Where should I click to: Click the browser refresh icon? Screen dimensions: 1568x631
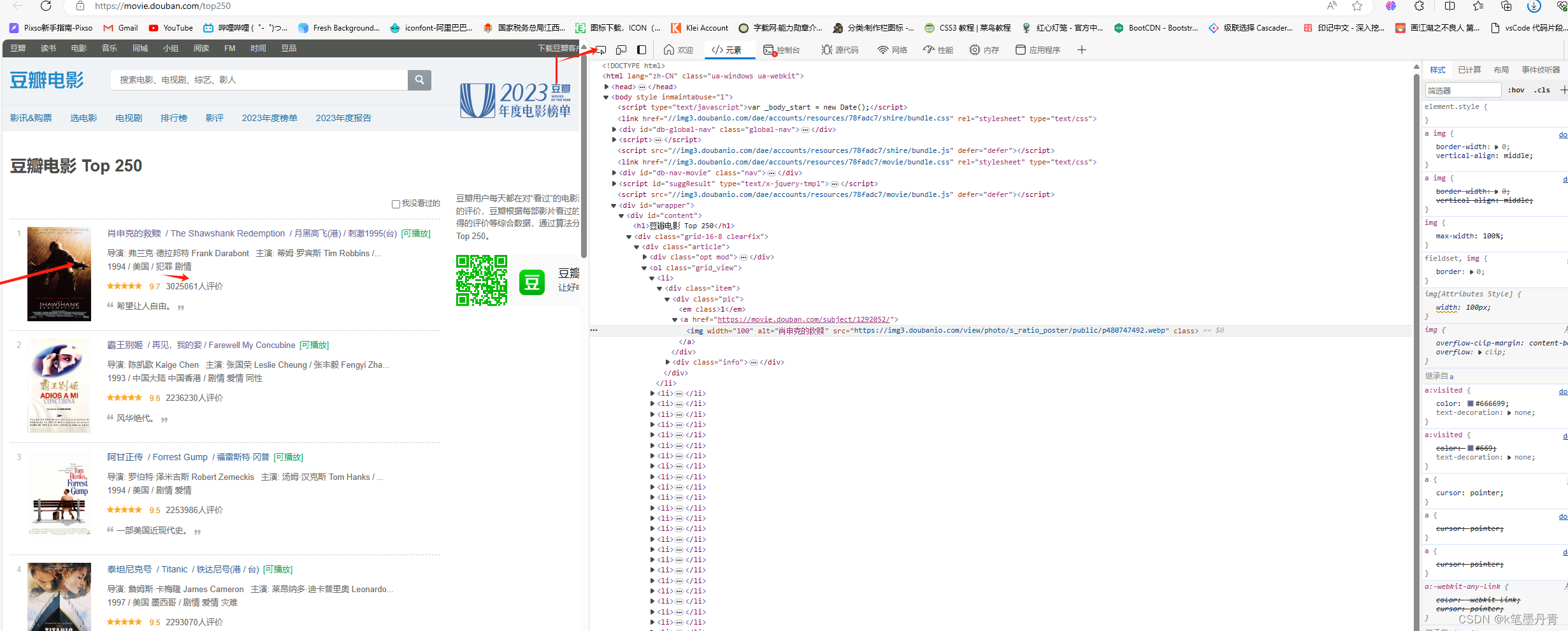click(x=46, y=6)
